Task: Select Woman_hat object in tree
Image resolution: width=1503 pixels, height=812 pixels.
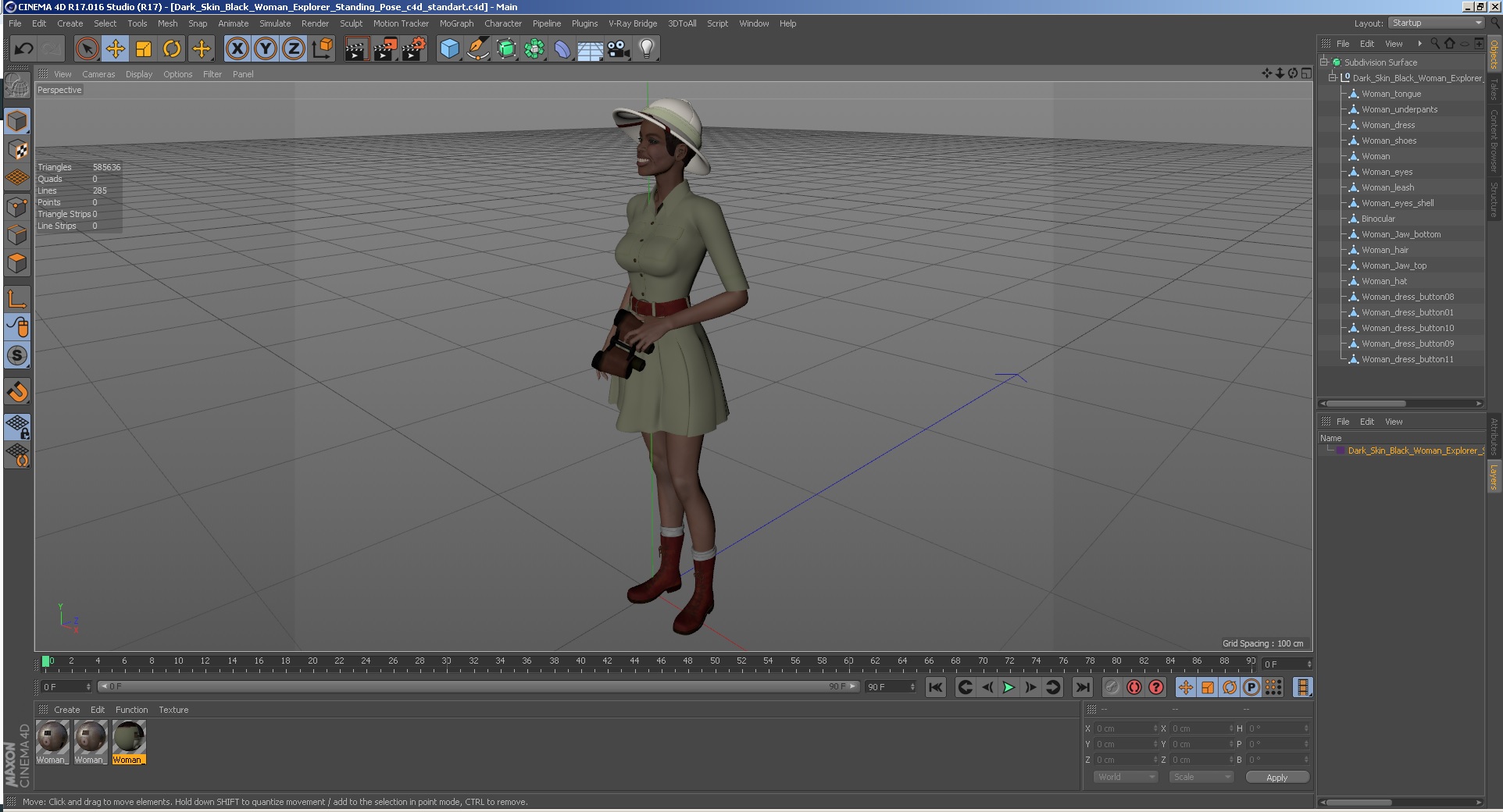Action: coord(1384,281)
